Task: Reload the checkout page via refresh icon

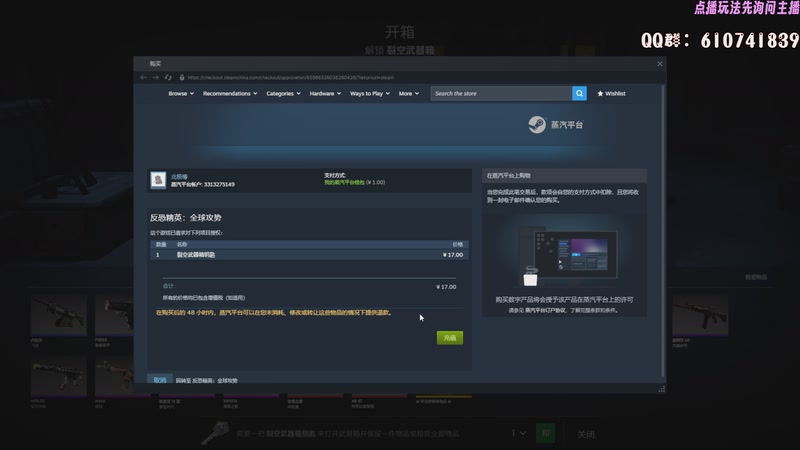Action: (168, 78)
